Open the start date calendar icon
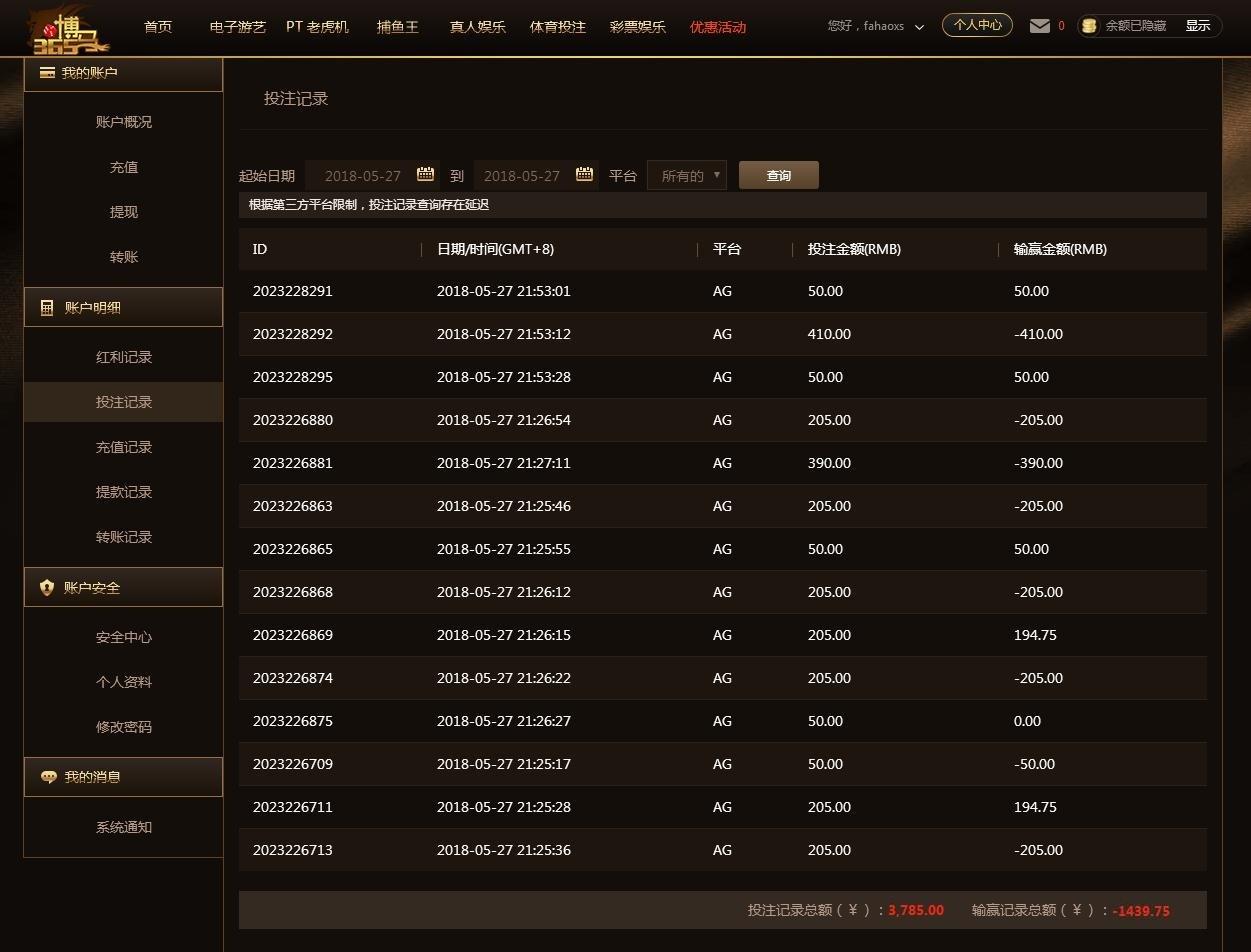The image size is (1251, 952). (425, 174)
